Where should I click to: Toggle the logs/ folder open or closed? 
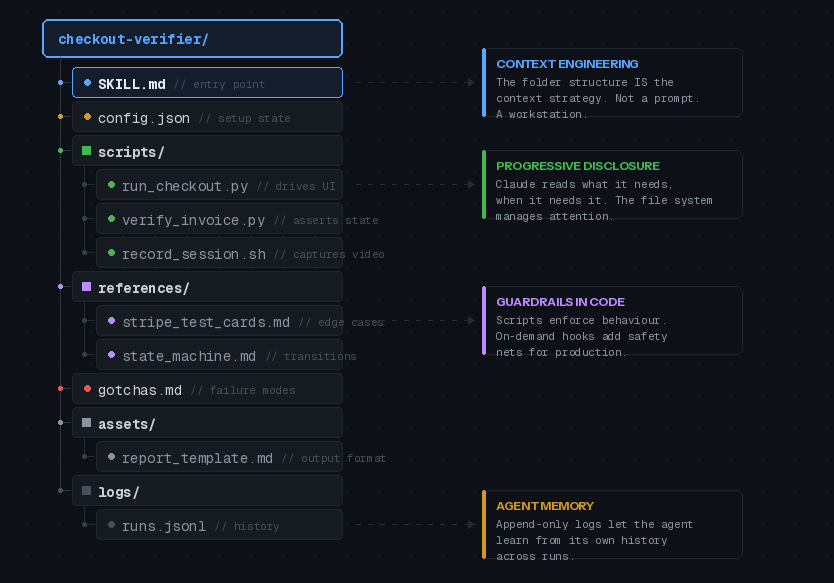[x=118, y=492]
